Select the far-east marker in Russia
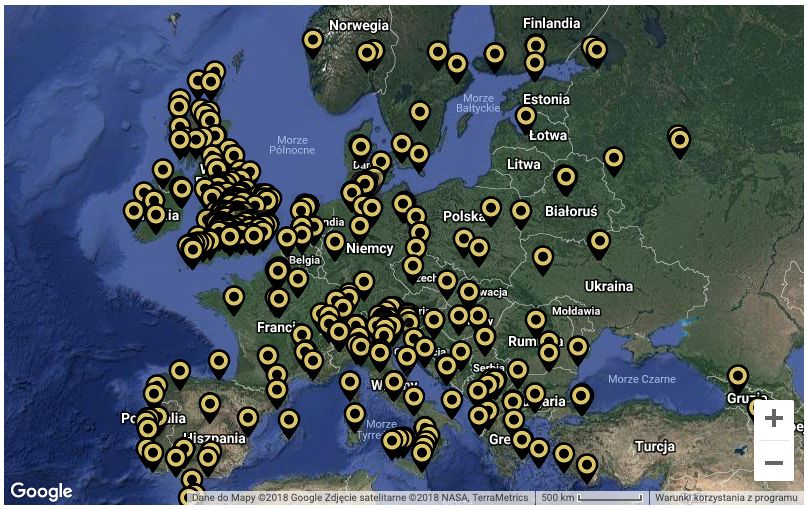The height and width of the screenshot is (509, 807). (679, 143)
